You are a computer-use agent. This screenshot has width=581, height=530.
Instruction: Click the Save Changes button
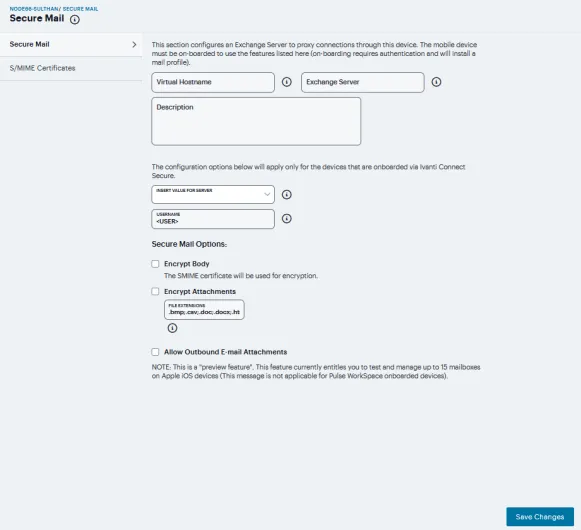pyautogui.click(x=540, y=517)
